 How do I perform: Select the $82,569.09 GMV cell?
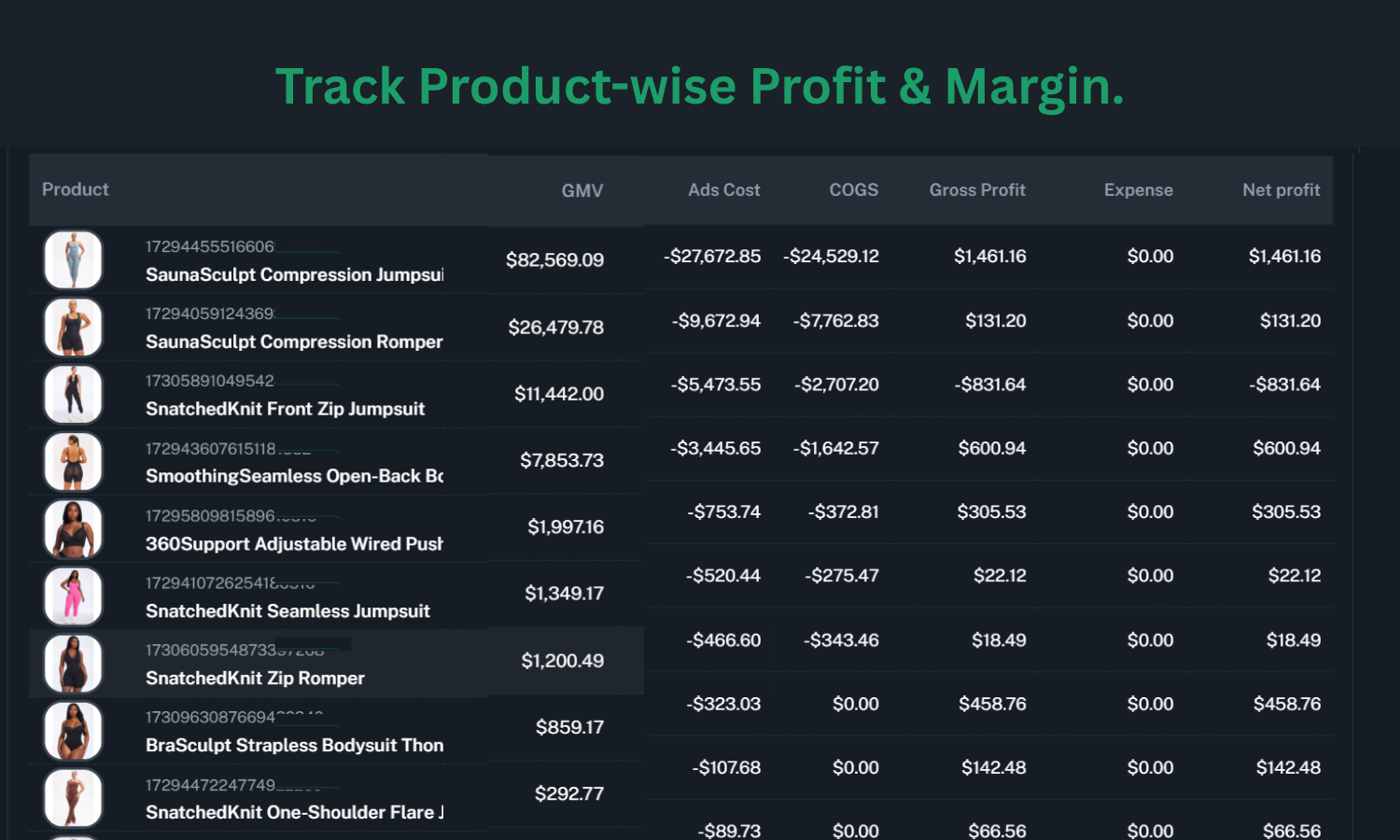coord(554,260)
